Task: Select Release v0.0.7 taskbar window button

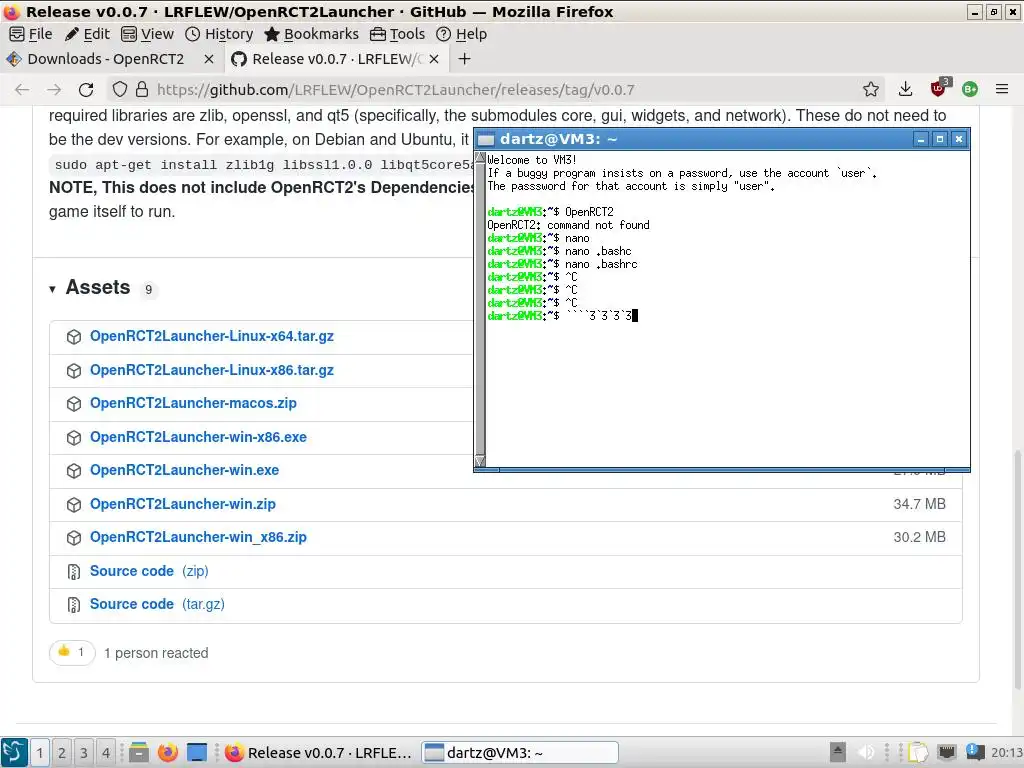Action: pos(319,753)
